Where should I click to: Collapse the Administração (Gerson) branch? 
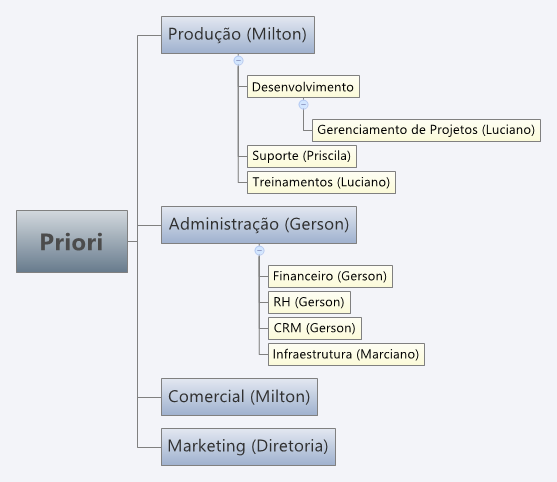pos(259,250)
